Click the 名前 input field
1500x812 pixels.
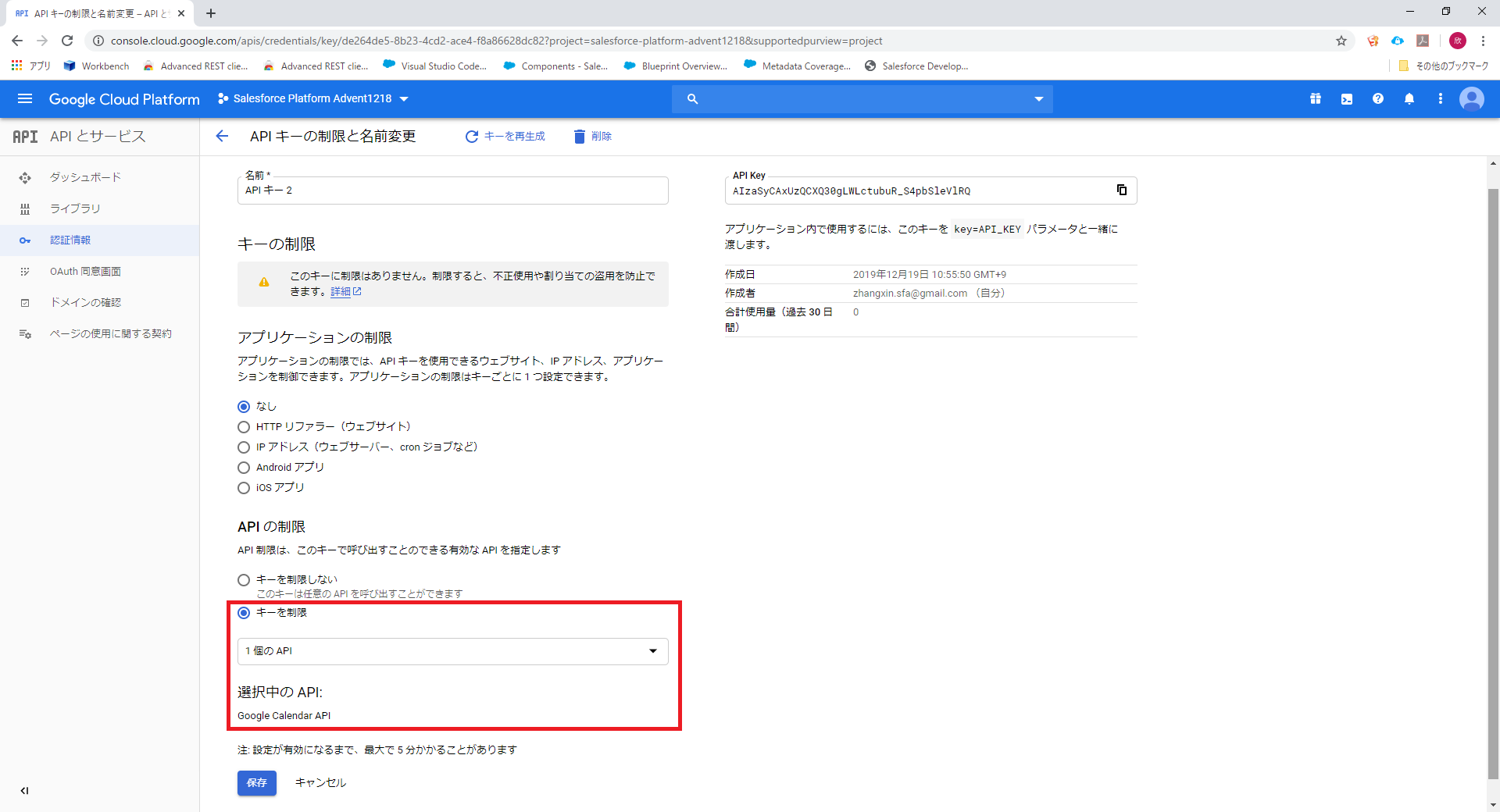[453, 191]
